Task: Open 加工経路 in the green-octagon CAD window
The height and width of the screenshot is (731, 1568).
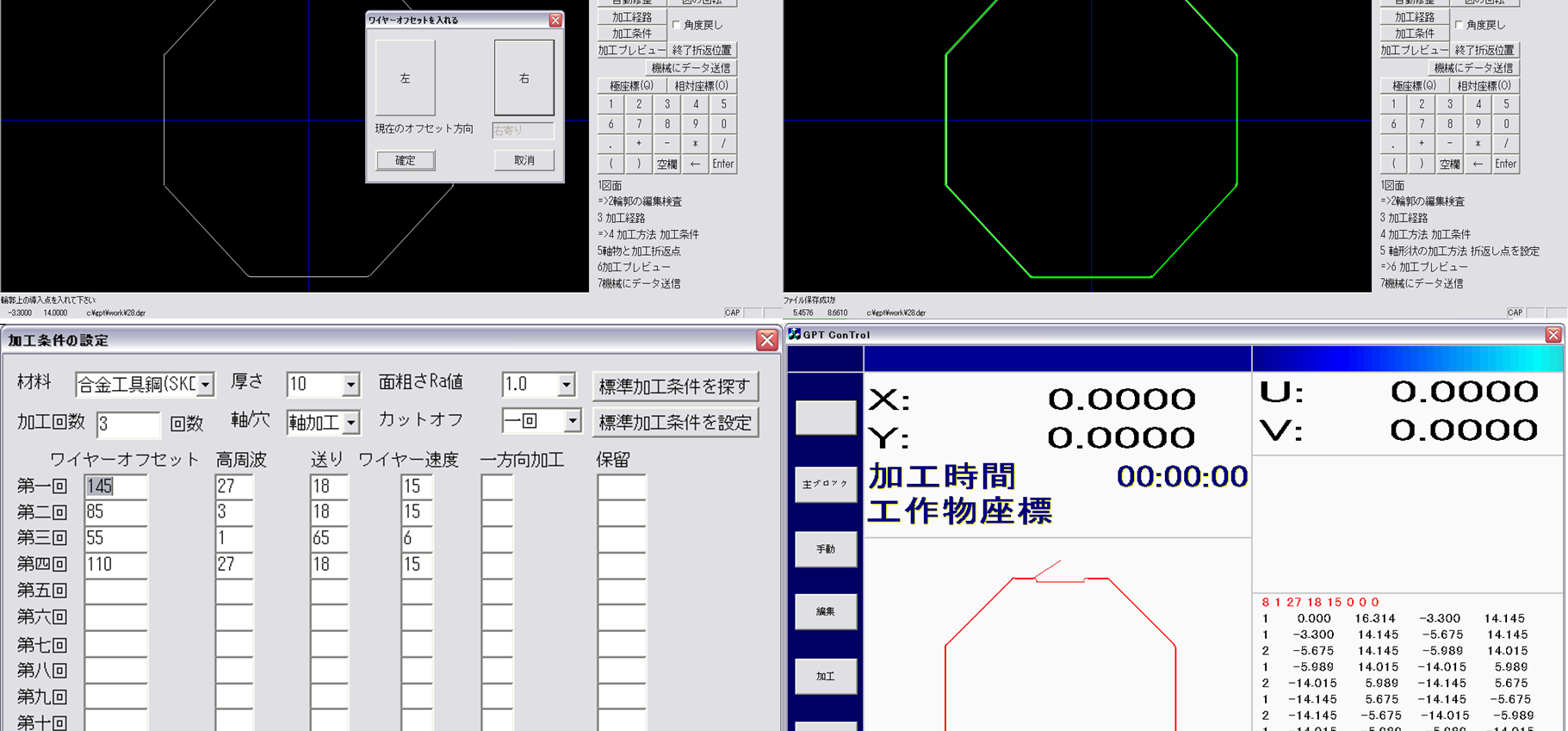Action: click(x=1414, y=16)
